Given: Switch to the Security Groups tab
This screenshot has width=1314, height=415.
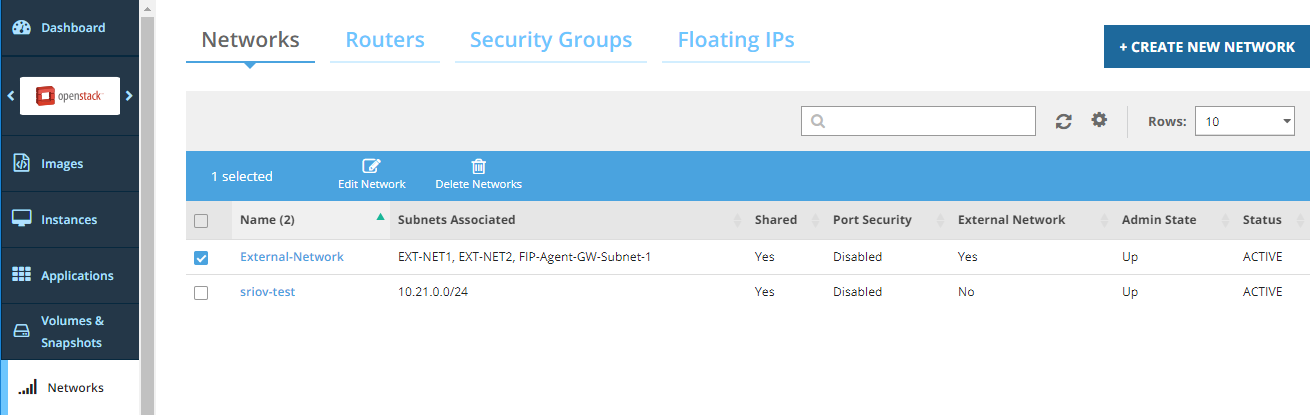Looking at the screenshot, I should (551, 40).
